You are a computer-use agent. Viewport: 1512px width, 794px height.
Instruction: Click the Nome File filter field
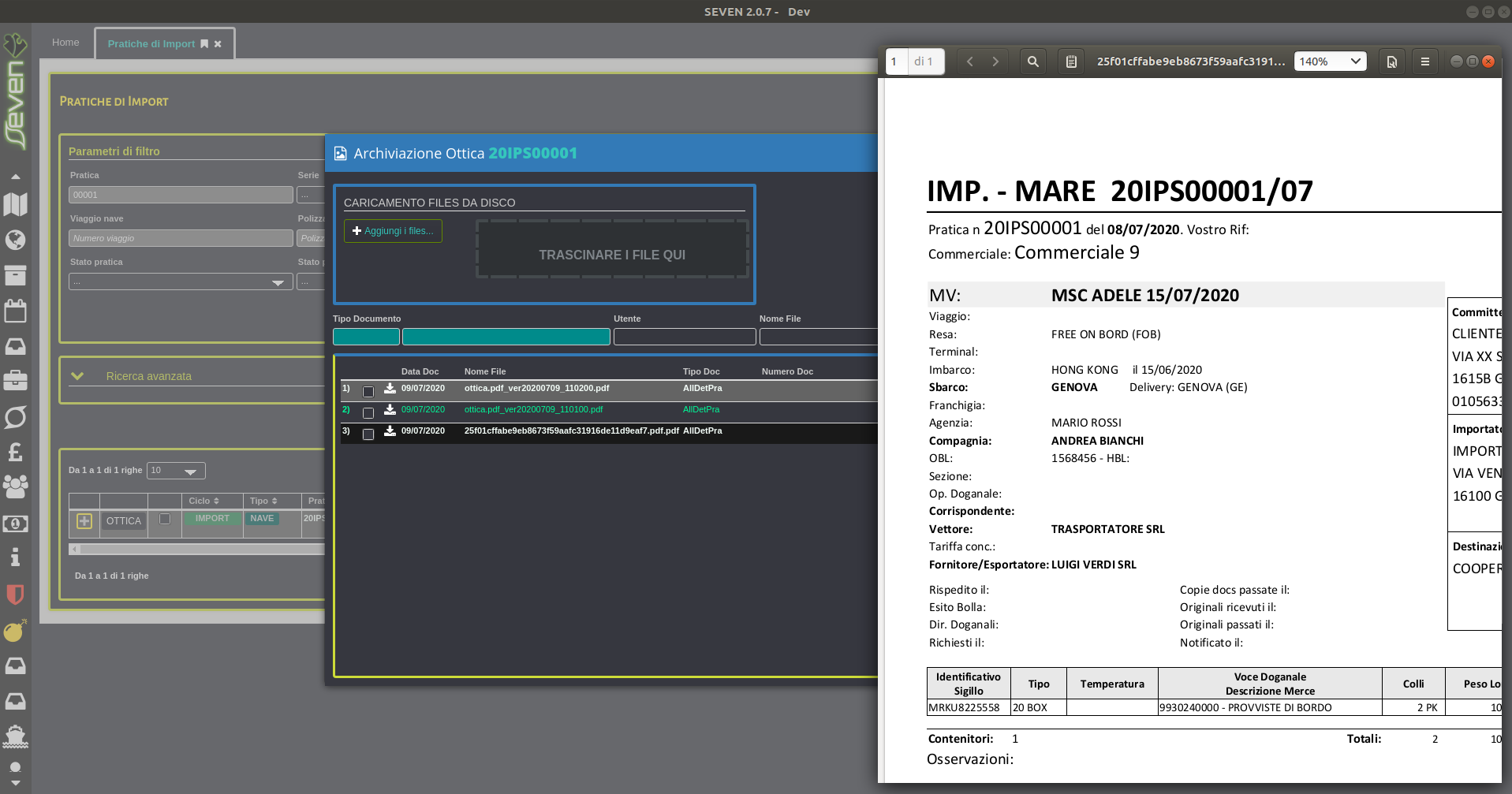tap(819, 337)
